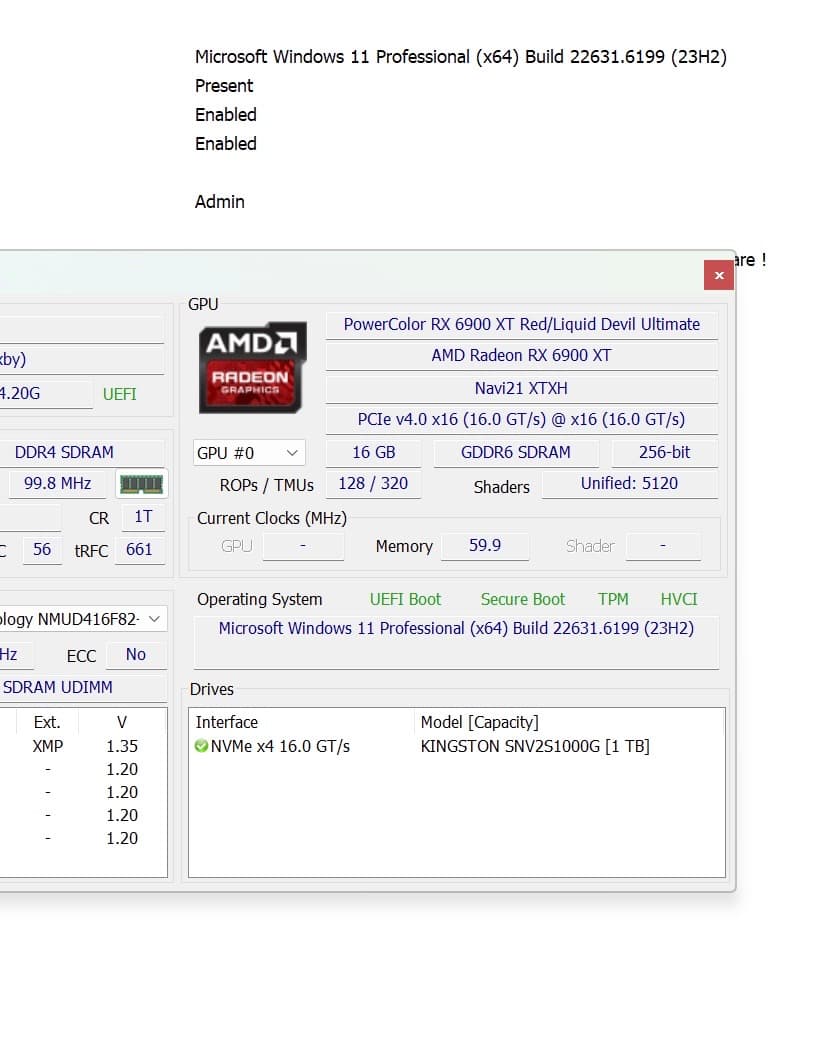Screen dimensions: 831x1040
Task: Close the summary window with red X
Action: pos(719,275)
